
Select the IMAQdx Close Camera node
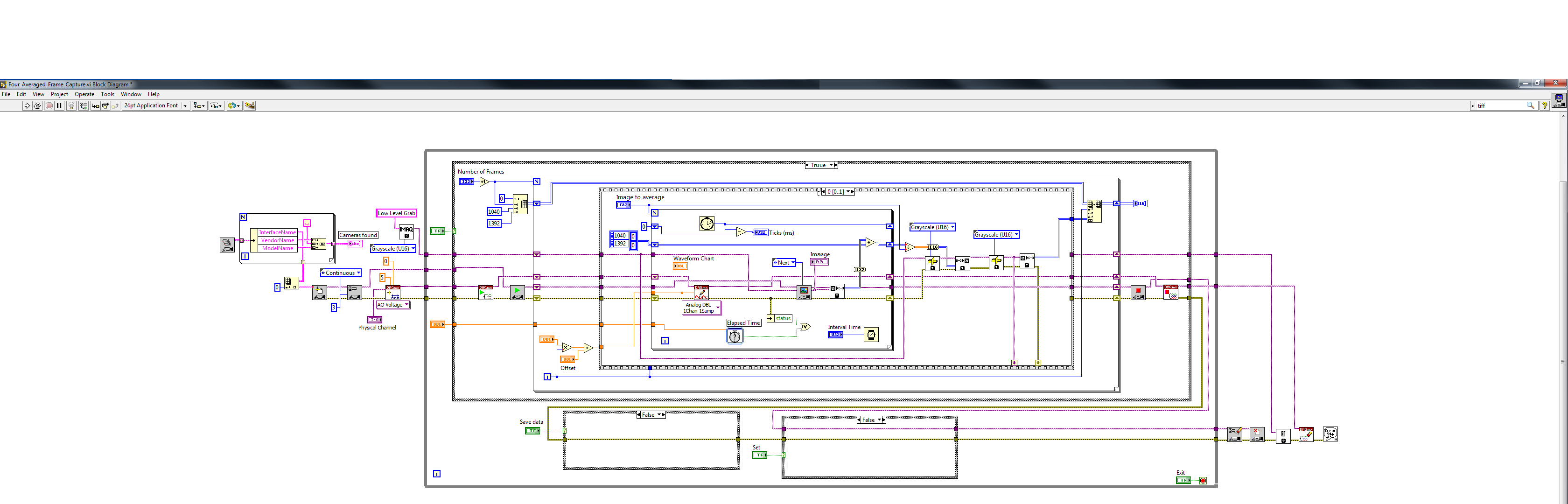point(1257,434)
